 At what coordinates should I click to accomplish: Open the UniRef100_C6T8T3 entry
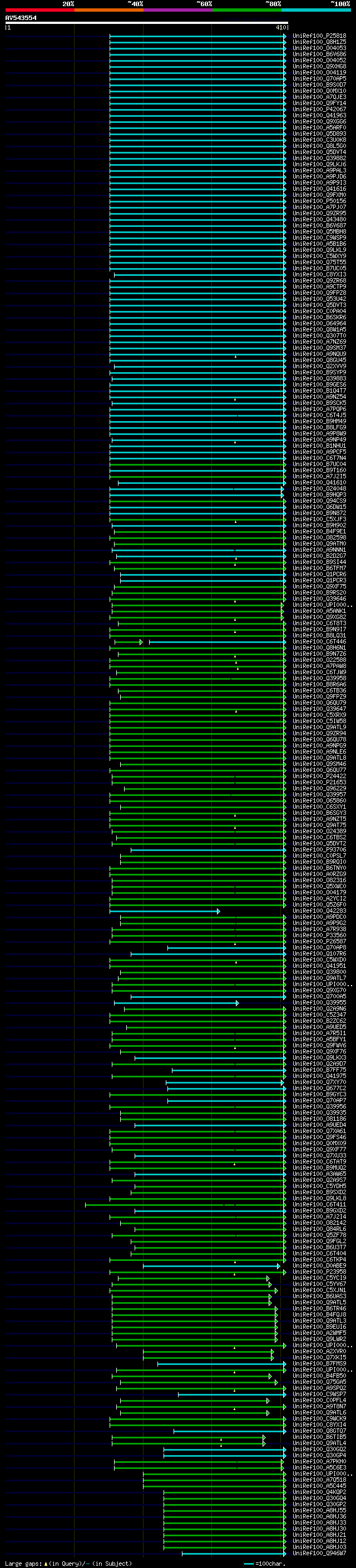[319, 623]
